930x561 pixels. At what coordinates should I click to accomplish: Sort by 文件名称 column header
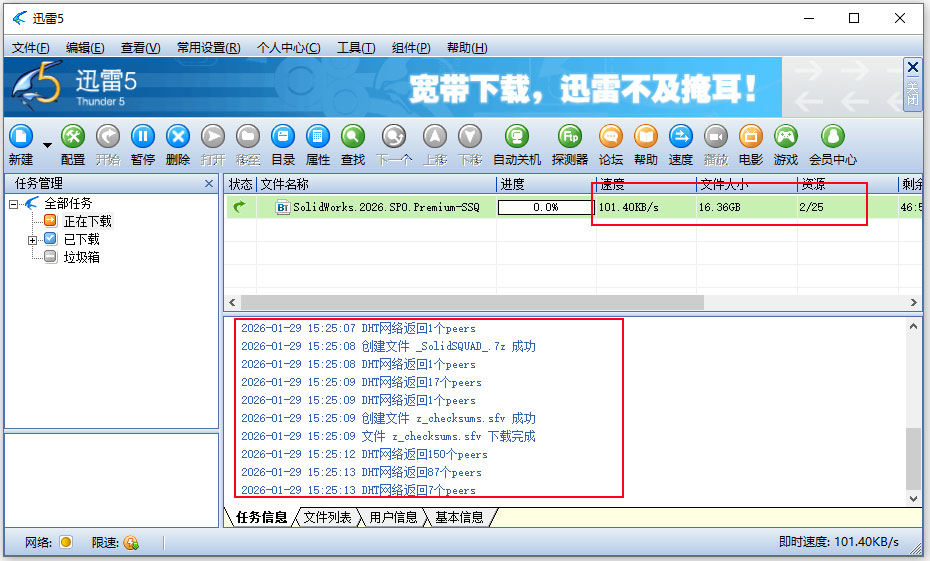(376, 184)
